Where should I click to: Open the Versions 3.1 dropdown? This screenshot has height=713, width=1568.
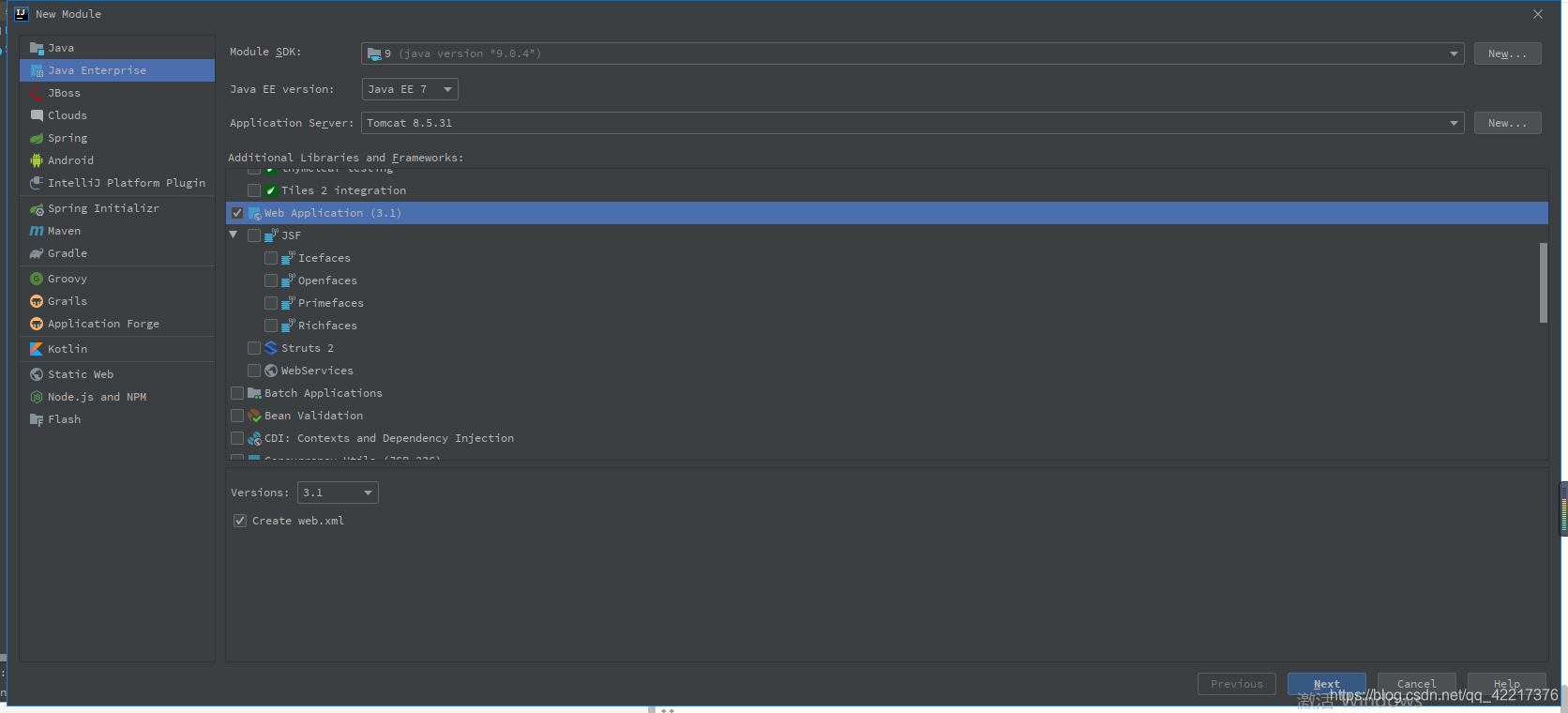tap(338, 493)
